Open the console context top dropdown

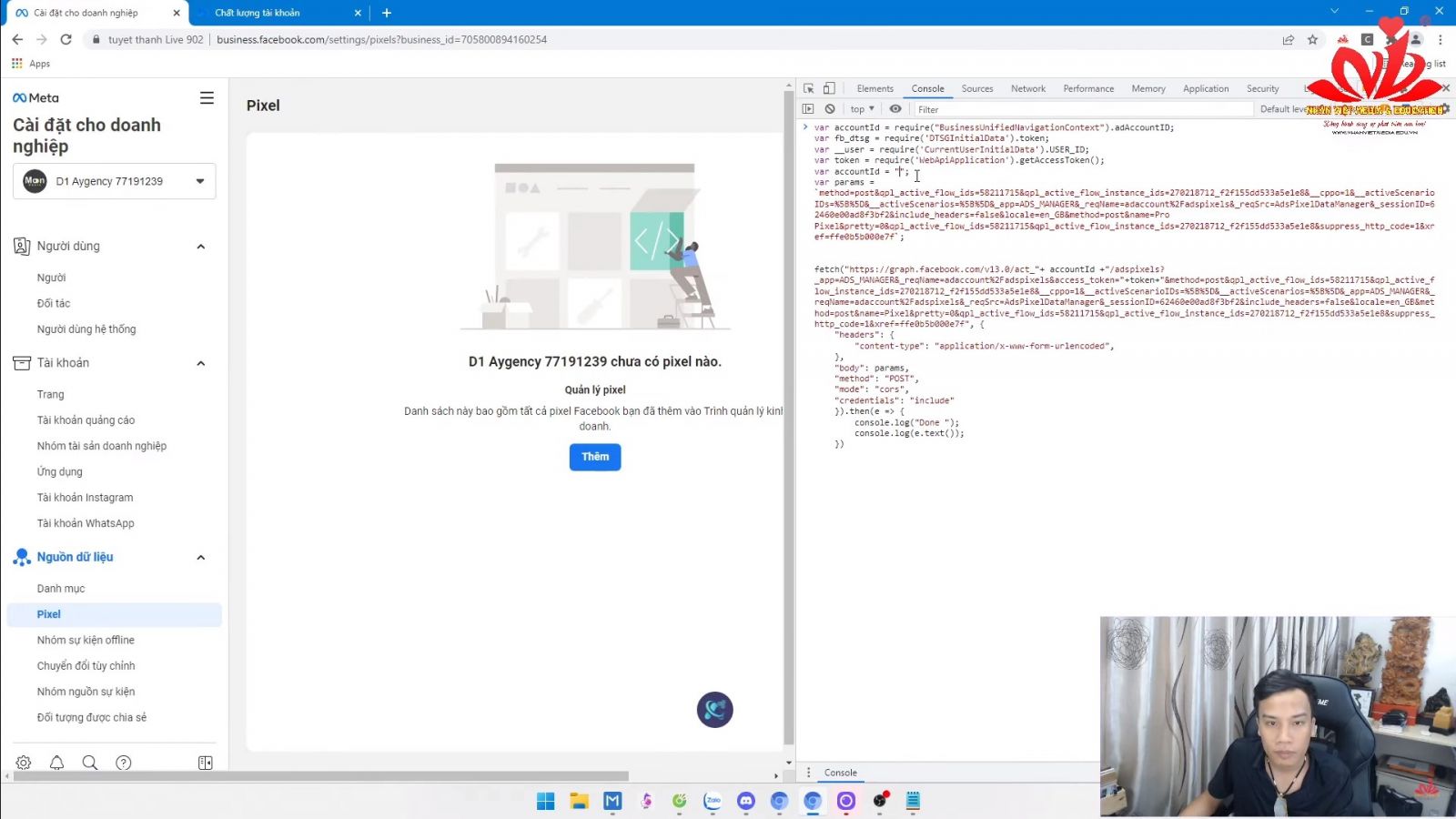(x=862, y=109)
